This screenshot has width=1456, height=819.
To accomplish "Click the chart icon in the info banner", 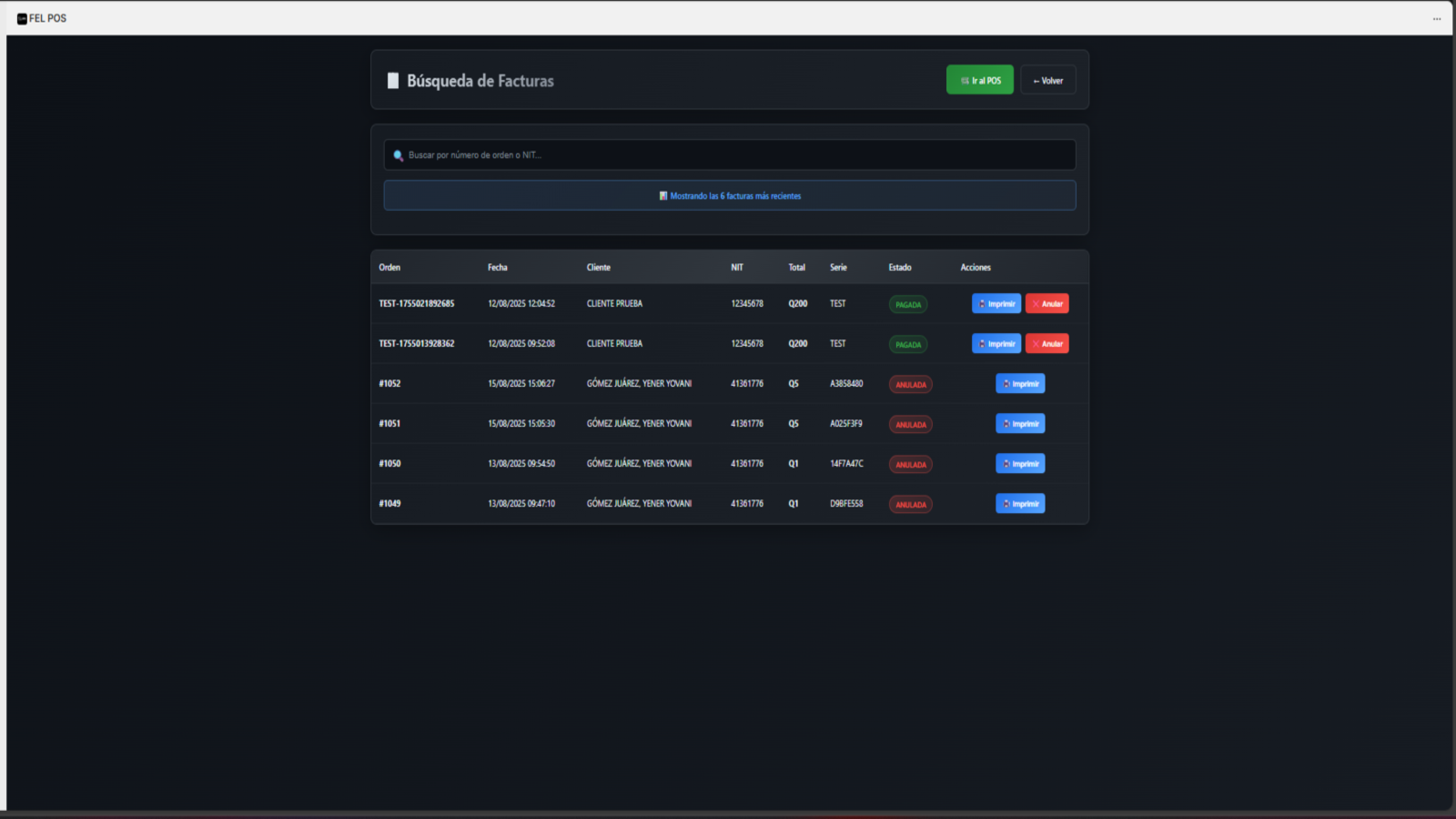I will point(663,196).
